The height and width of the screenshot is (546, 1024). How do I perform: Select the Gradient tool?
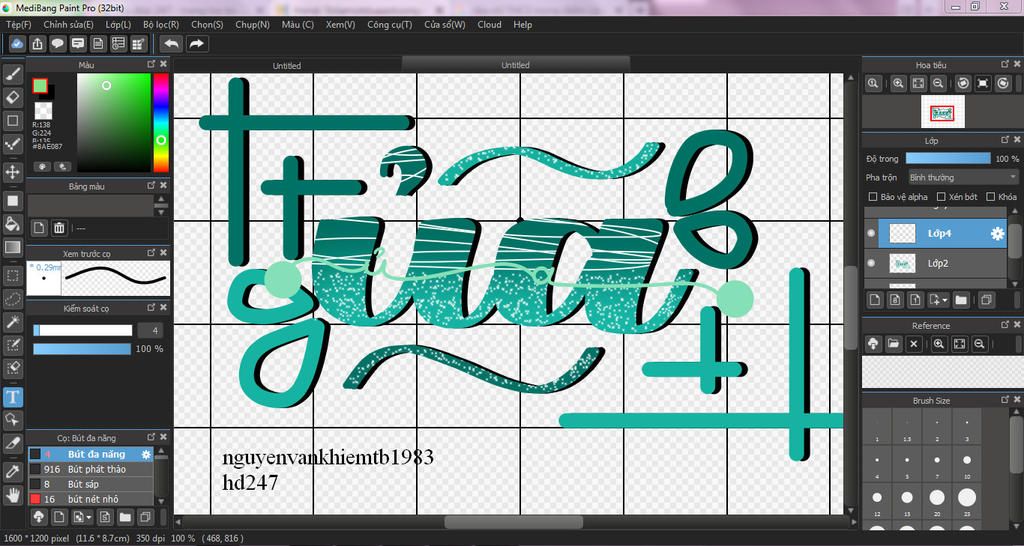click(13, 248)
